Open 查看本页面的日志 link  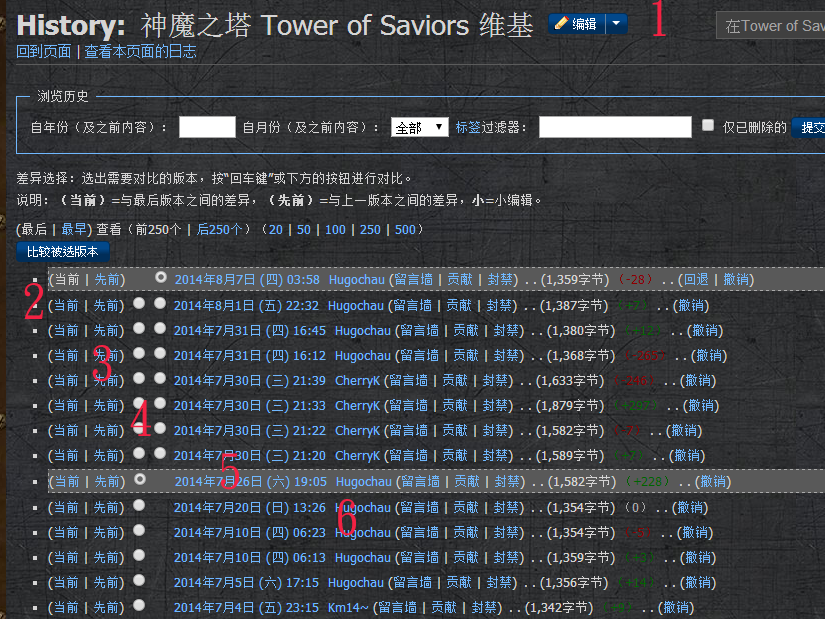[x=140, y=52]
